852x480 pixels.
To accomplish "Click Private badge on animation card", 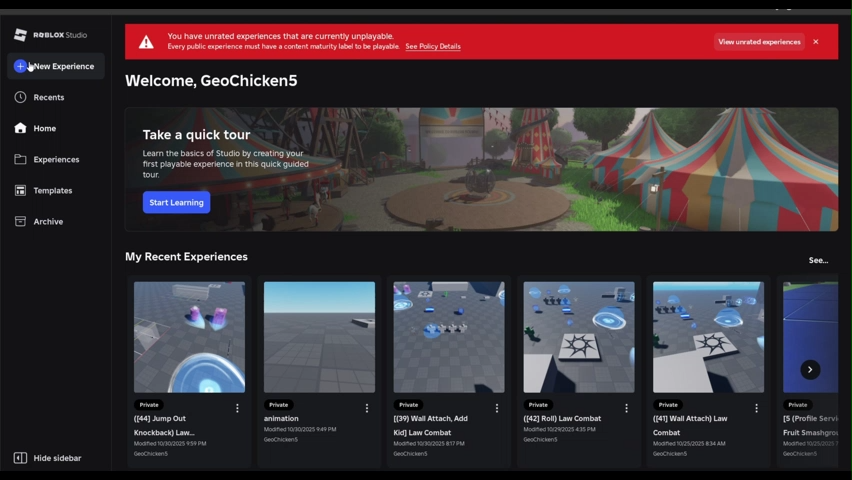I will [279, 405].
